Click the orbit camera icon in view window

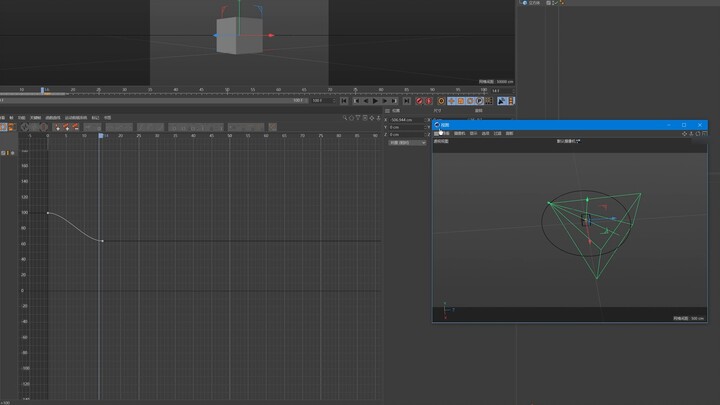696,134
